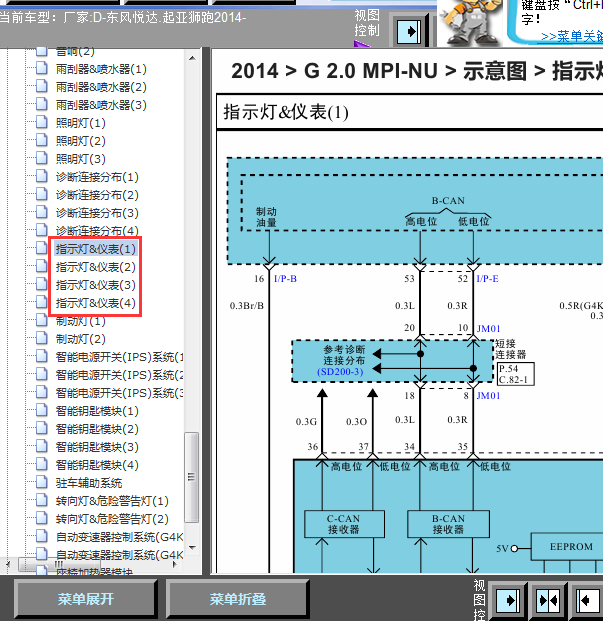
Task: Select highlighted 指示灯&仪表(1) item
Action: tap(95, 249)
